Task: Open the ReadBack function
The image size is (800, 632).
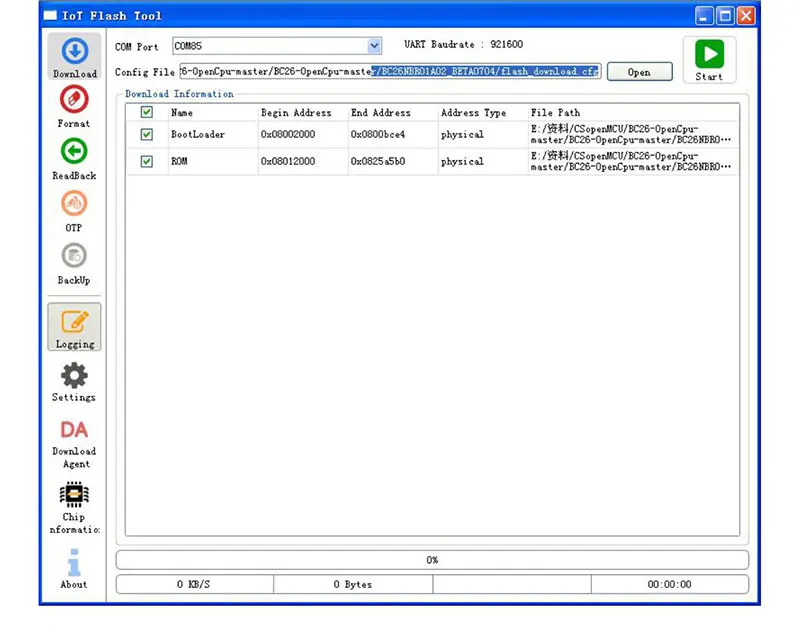Action: tap(74, 159)
